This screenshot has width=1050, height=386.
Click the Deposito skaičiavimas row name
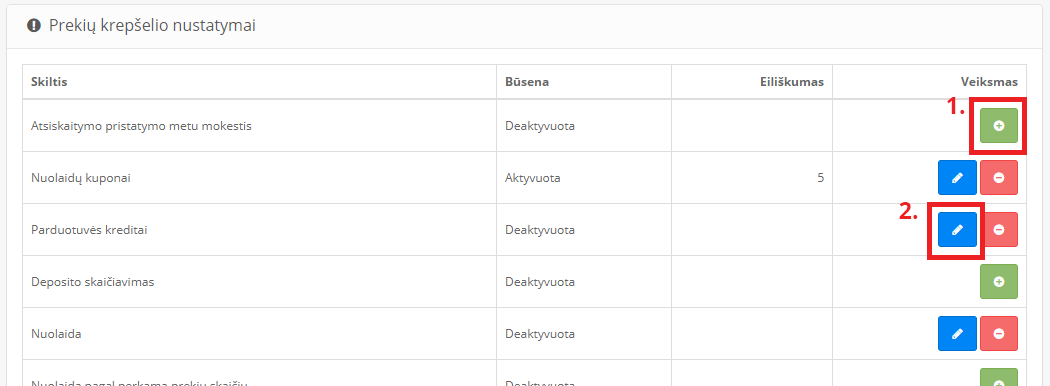(92, 281)
